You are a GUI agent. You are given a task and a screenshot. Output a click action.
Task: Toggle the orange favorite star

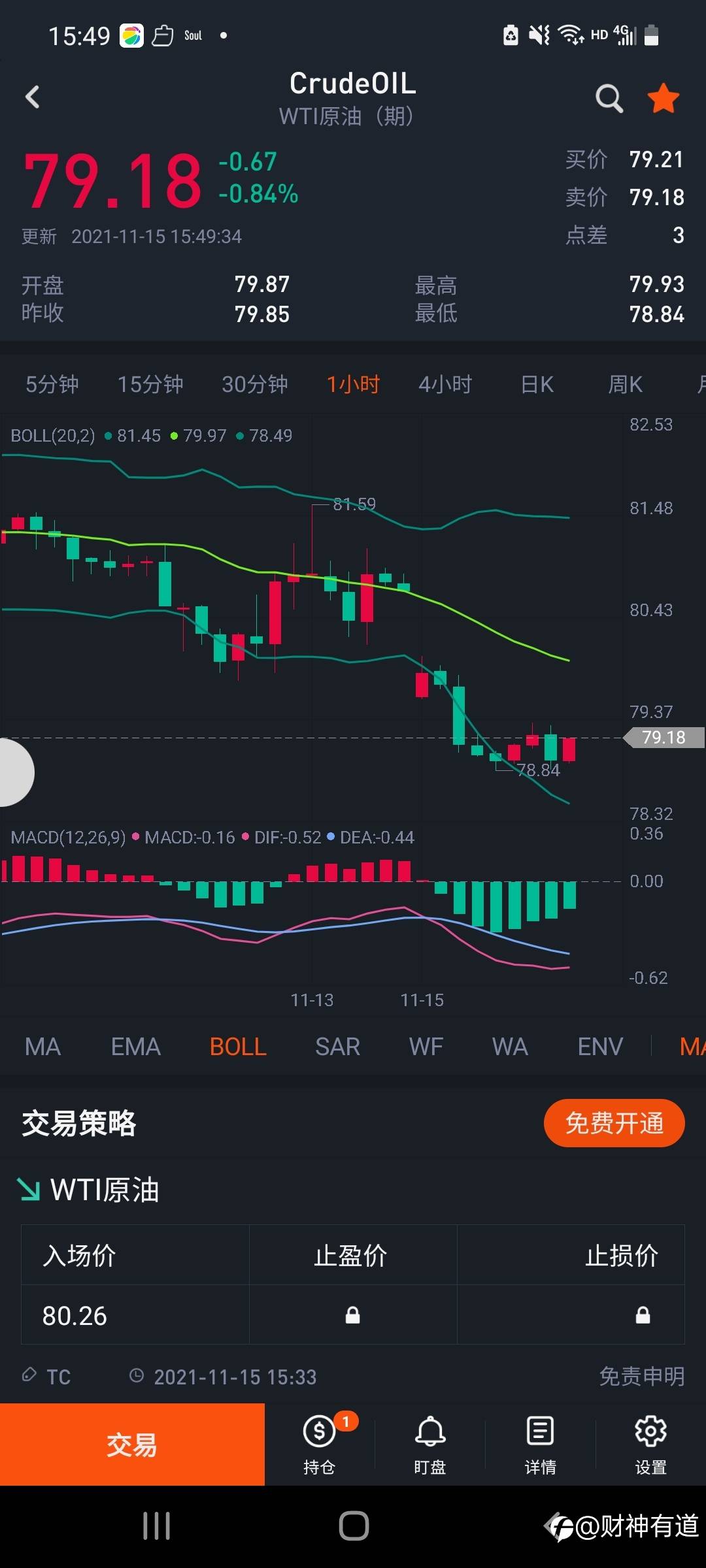point(663,99)
